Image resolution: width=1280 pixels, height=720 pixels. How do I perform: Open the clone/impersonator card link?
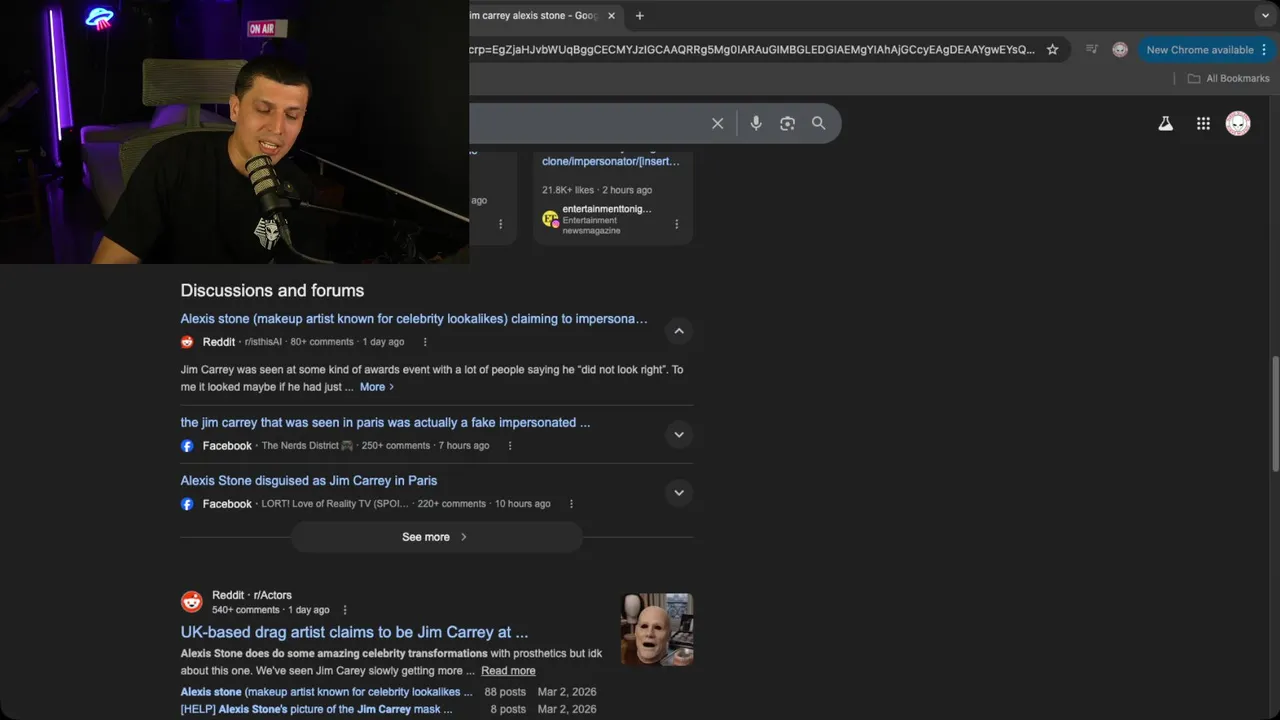[610, 160]
